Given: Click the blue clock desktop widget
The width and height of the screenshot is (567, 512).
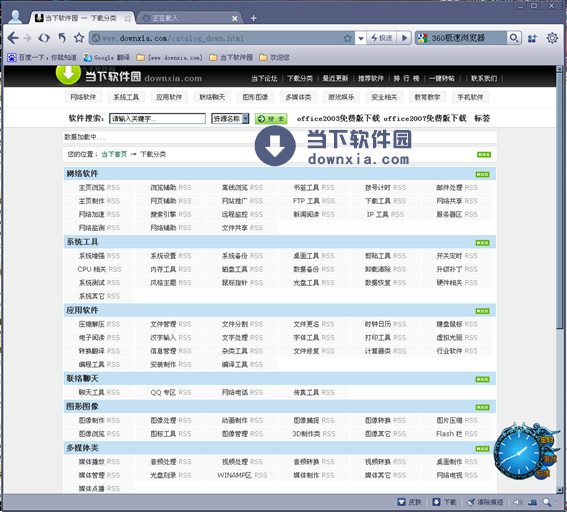Looking at the screenshot, I should coord(519,452).
